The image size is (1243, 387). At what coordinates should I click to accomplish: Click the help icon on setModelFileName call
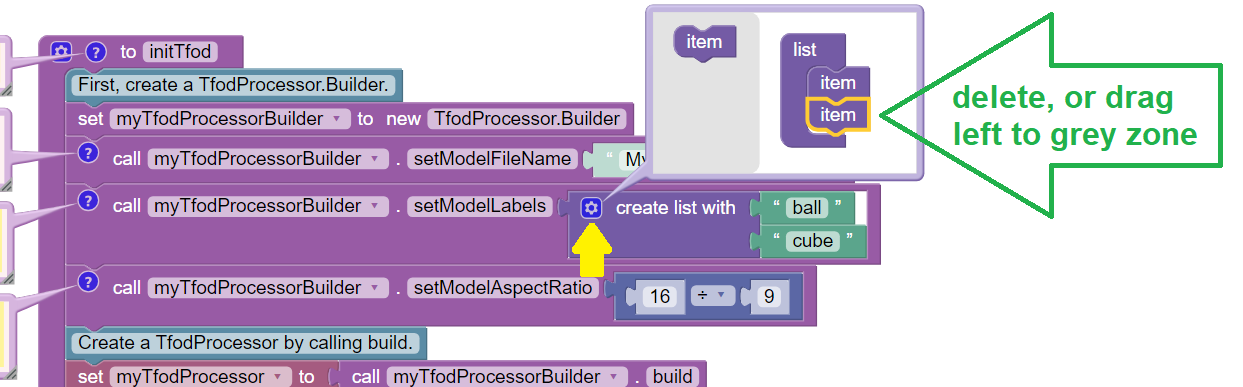[x=88, y=153]
